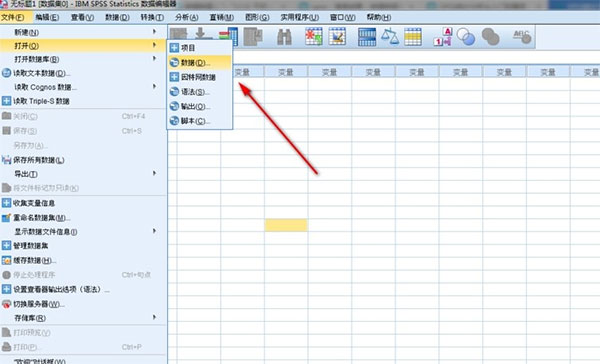Open the 帮助(H) menu
The width and height of the screenshot is (600, 364).
[x=378, y=18]
